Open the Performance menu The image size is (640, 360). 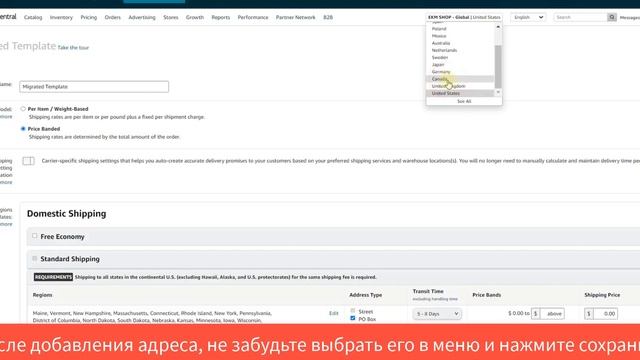pyautogui.click(x=253, y=17)
